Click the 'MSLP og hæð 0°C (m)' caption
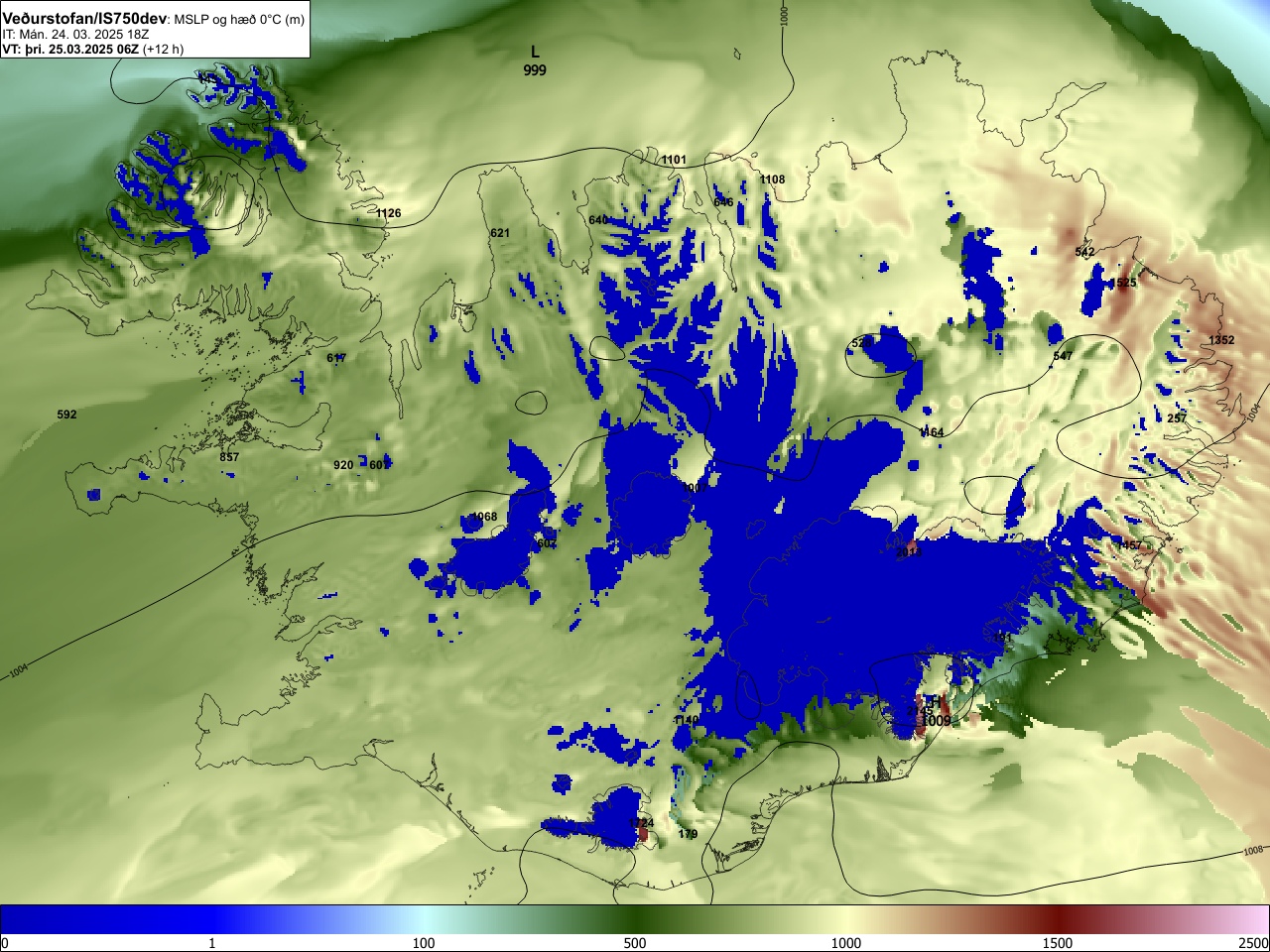Image resolution: width=1270 pixels, height=952 pixels. (x=239, y=20)
